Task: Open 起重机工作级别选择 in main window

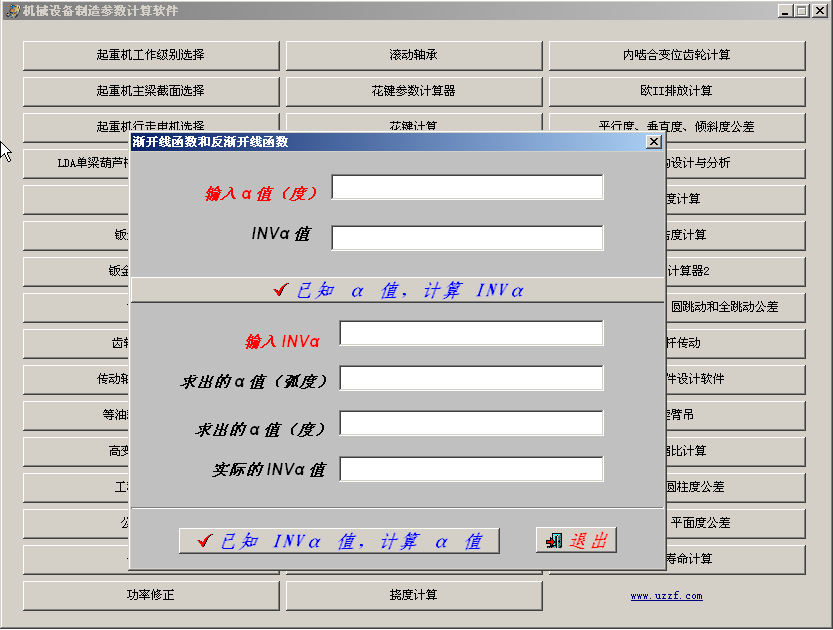Action: point(151,55)
